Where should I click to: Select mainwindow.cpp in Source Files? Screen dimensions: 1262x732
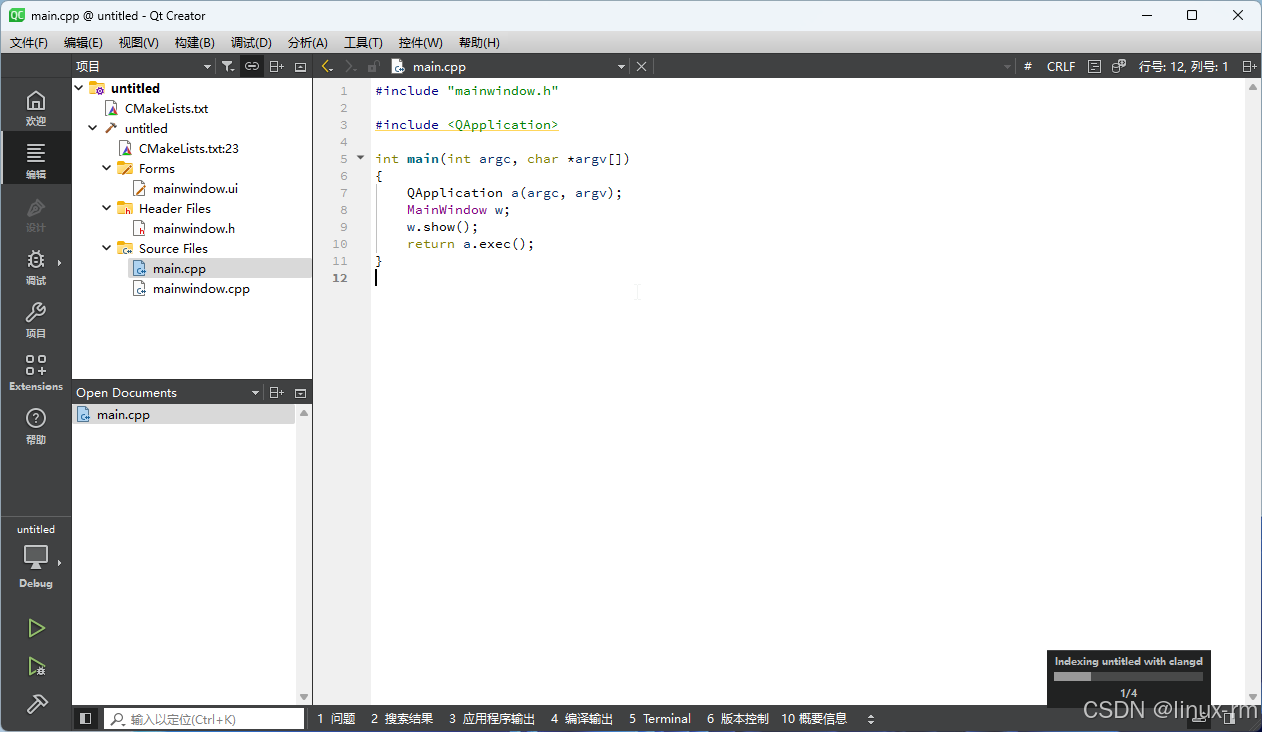click(x=201, y=288)
